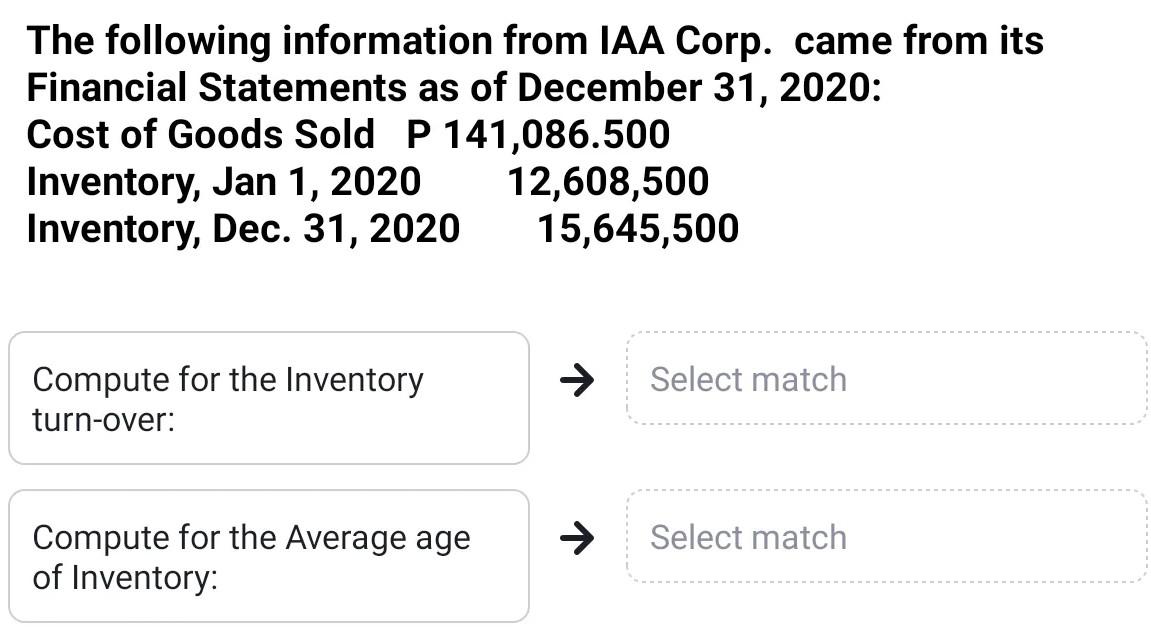Open the Average age "Select match" dropdown
1151x642 pixels.
click(886, 538)
